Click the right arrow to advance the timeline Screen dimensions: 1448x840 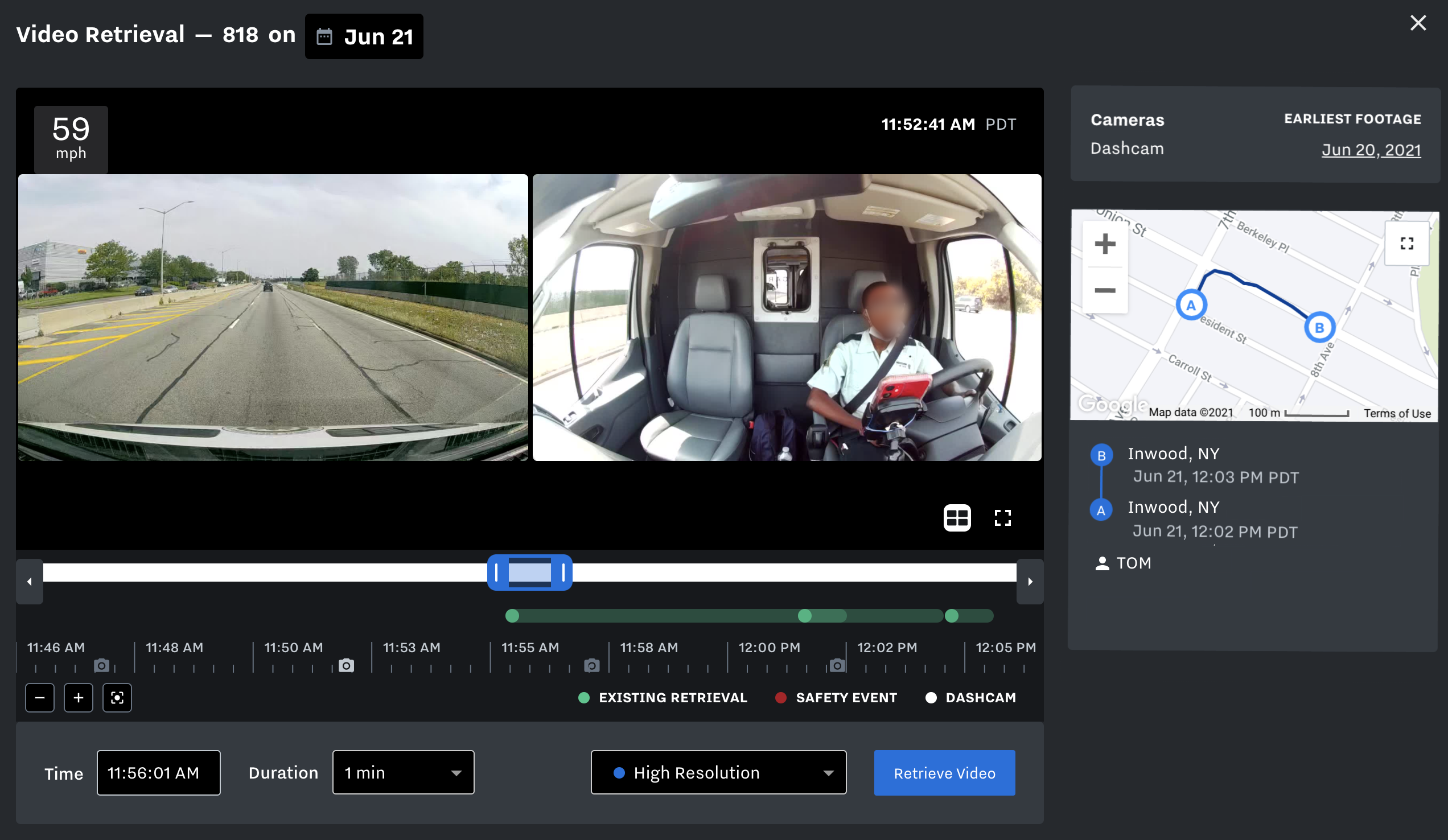1030,582
